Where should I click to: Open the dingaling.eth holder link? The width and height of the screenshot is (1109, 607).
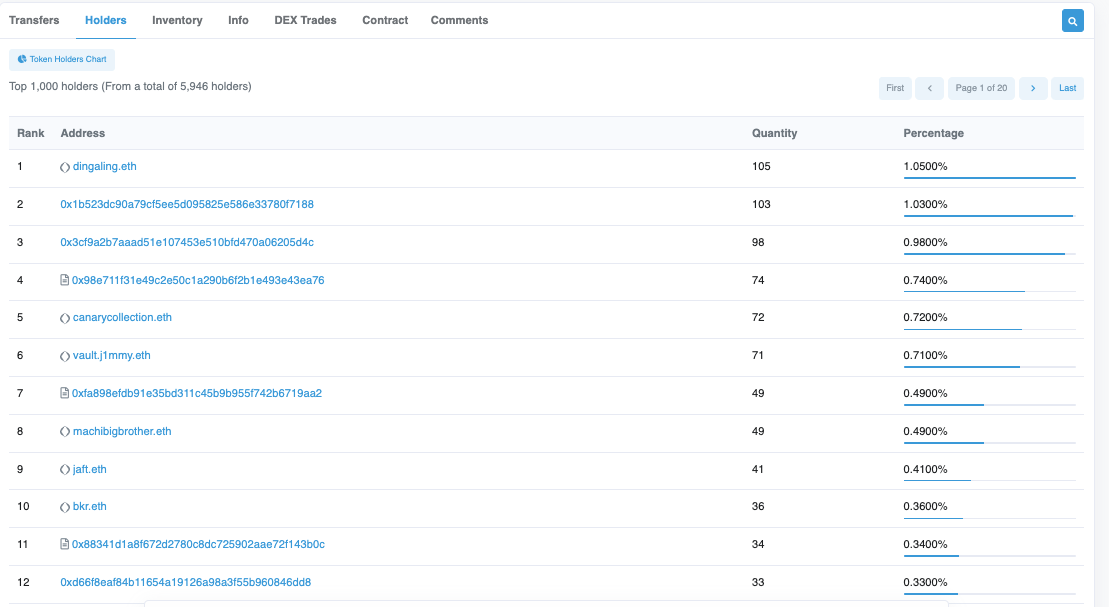(104, 166)
